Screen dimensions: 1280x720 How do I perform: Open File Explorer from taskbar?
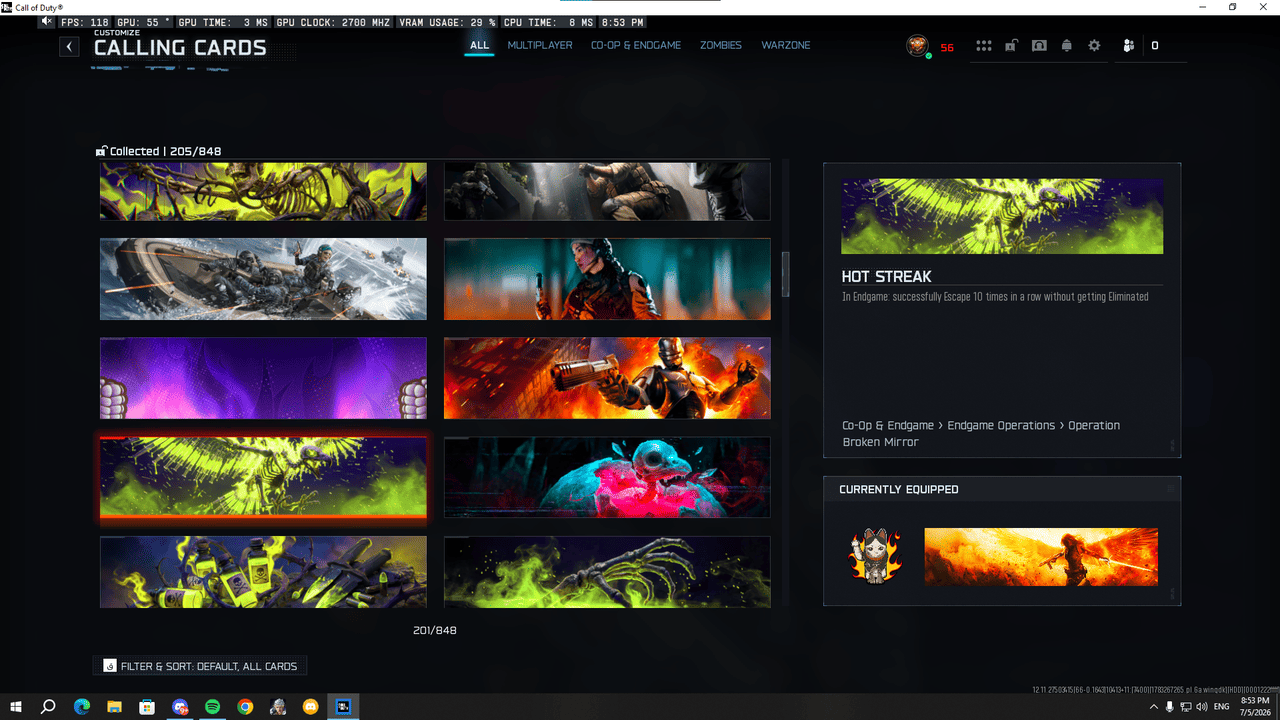point(114,707)
